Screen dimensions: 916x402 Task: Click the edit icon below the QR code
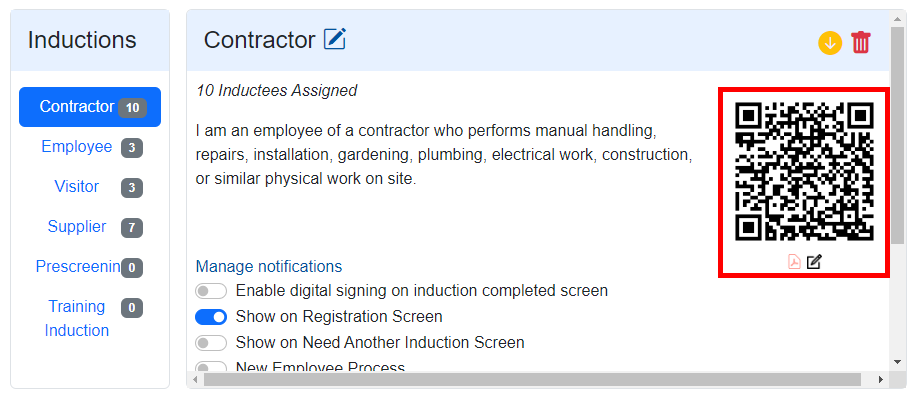click(814, 262)
